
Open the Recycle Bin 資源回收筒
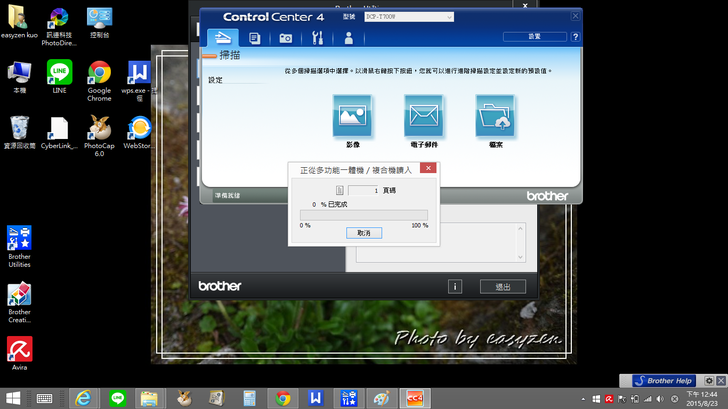pos(20,132)
